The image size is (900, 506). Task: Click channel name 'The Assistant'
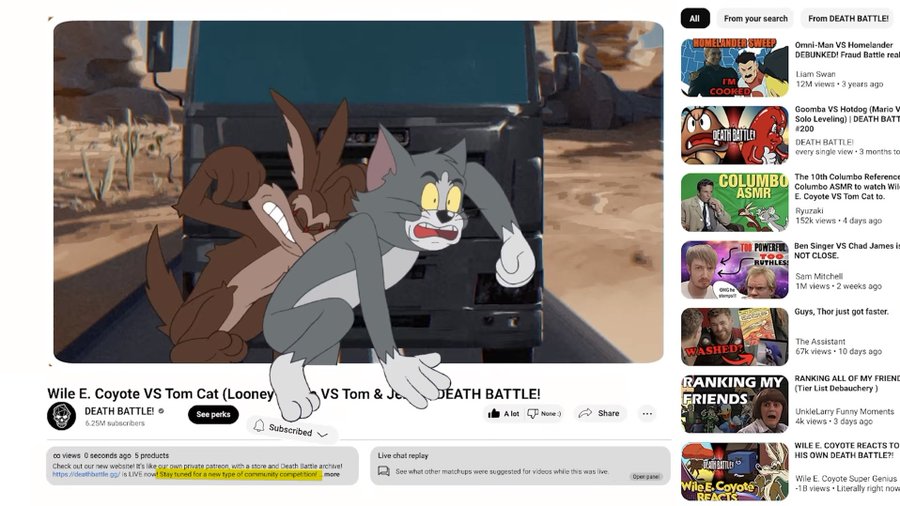[x=820, y=341]
